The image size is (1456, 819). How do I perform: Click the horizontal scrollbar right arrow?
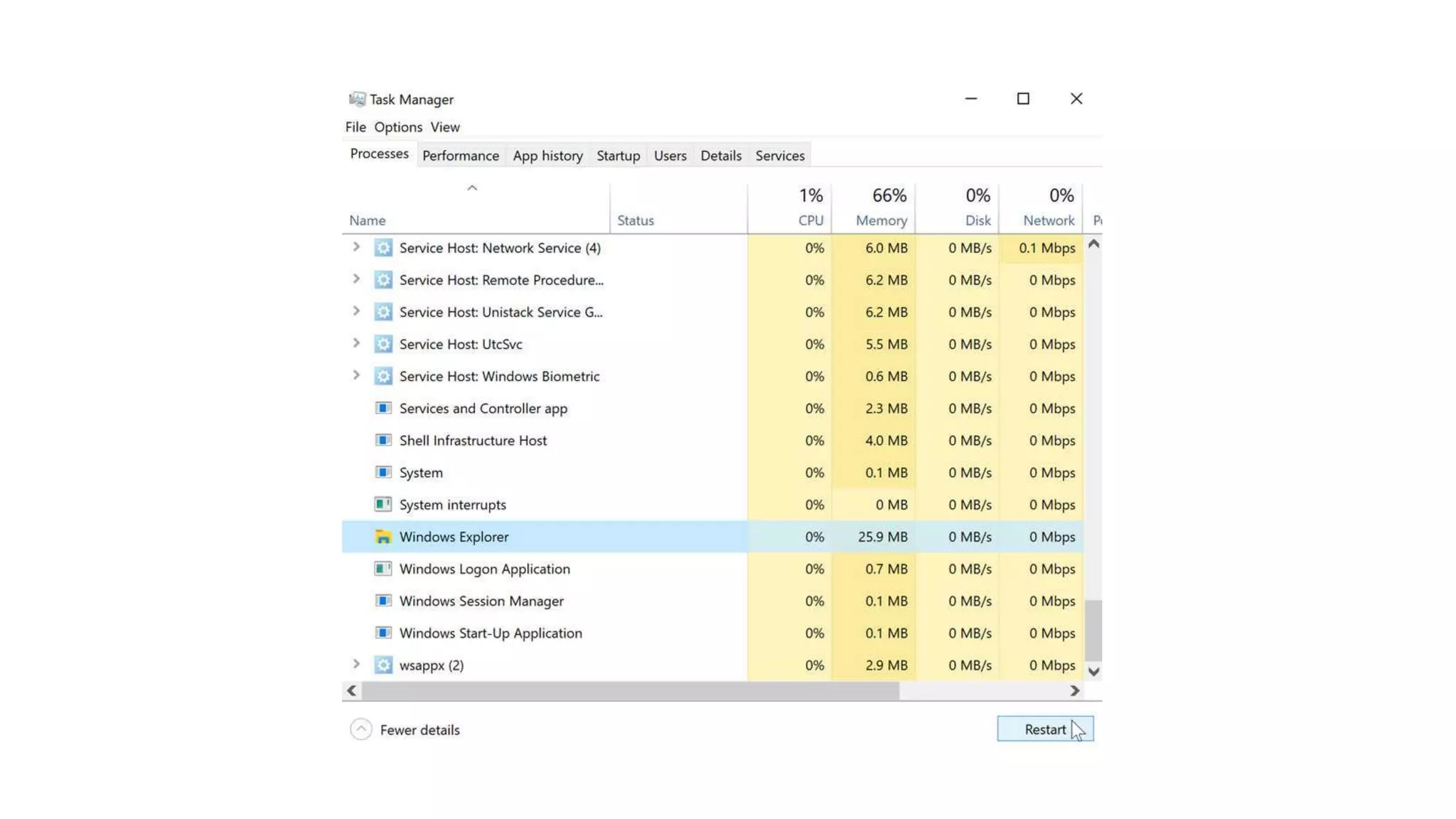click(x=1074, y=691)
